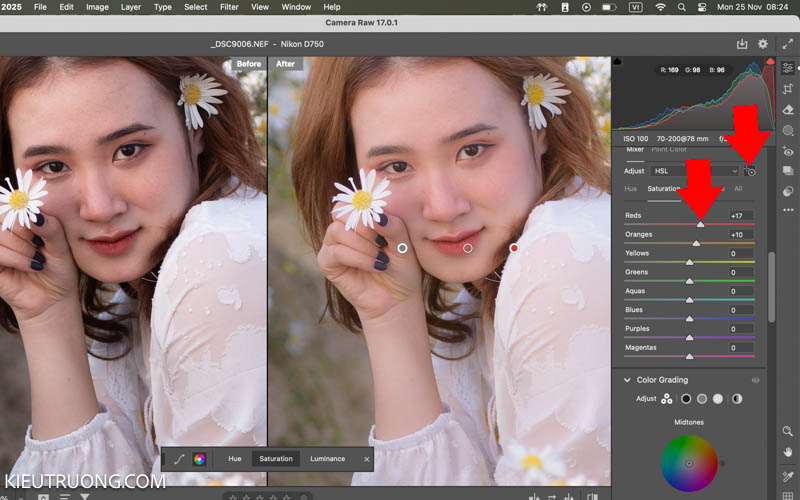The image size is (800, 500).
Task: Open macOS Spotlight search icon
Action: pos(682,7)
